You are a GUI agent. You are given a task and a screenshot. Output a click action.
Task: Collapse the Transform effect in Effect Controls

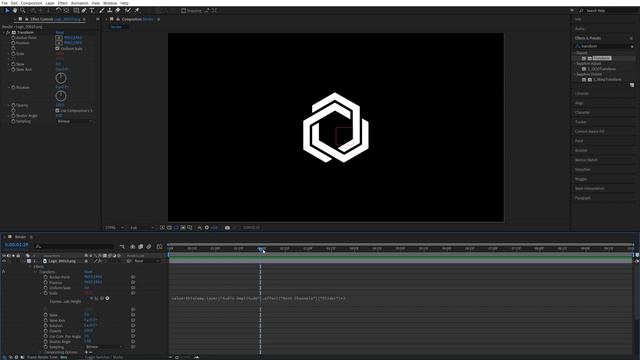click(4, 32)
